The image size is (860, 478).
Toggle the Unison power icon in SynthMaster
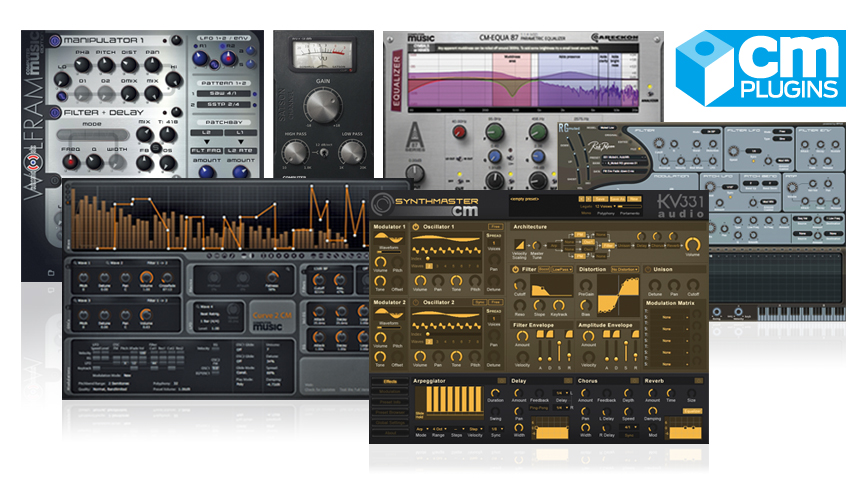[648, 269]
